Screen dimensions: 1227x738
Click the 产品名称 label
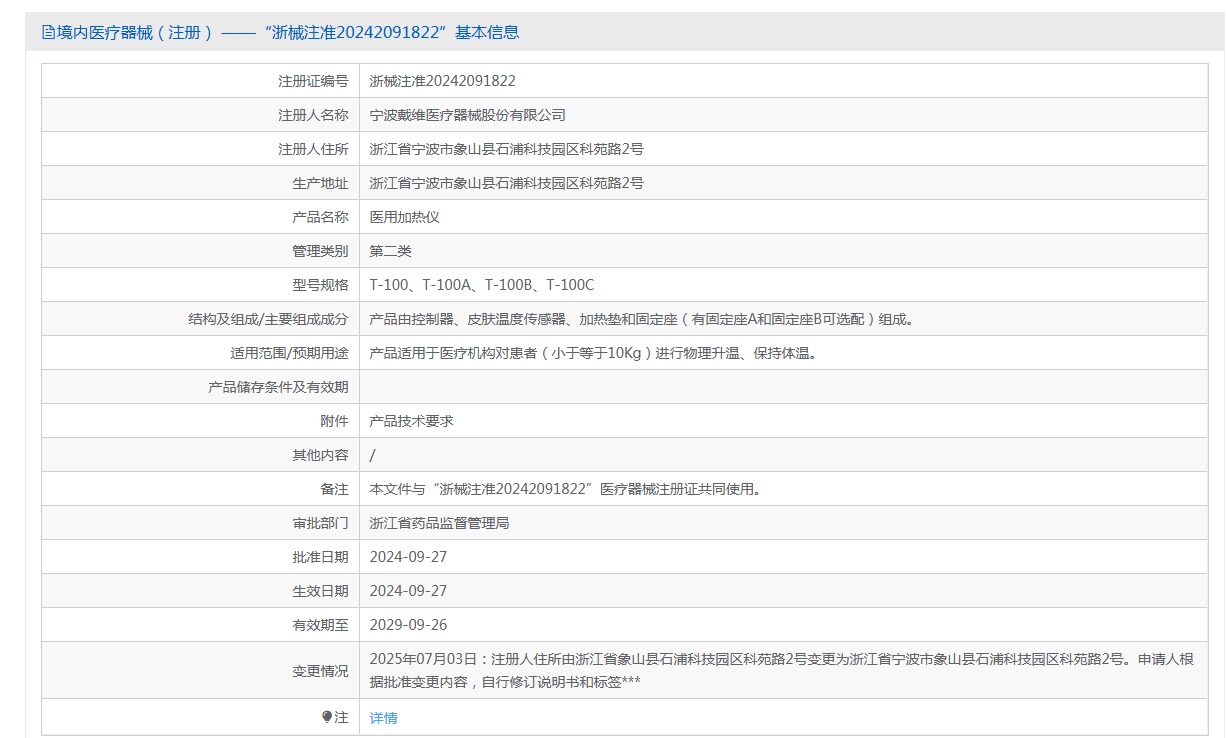click(320, 217)
